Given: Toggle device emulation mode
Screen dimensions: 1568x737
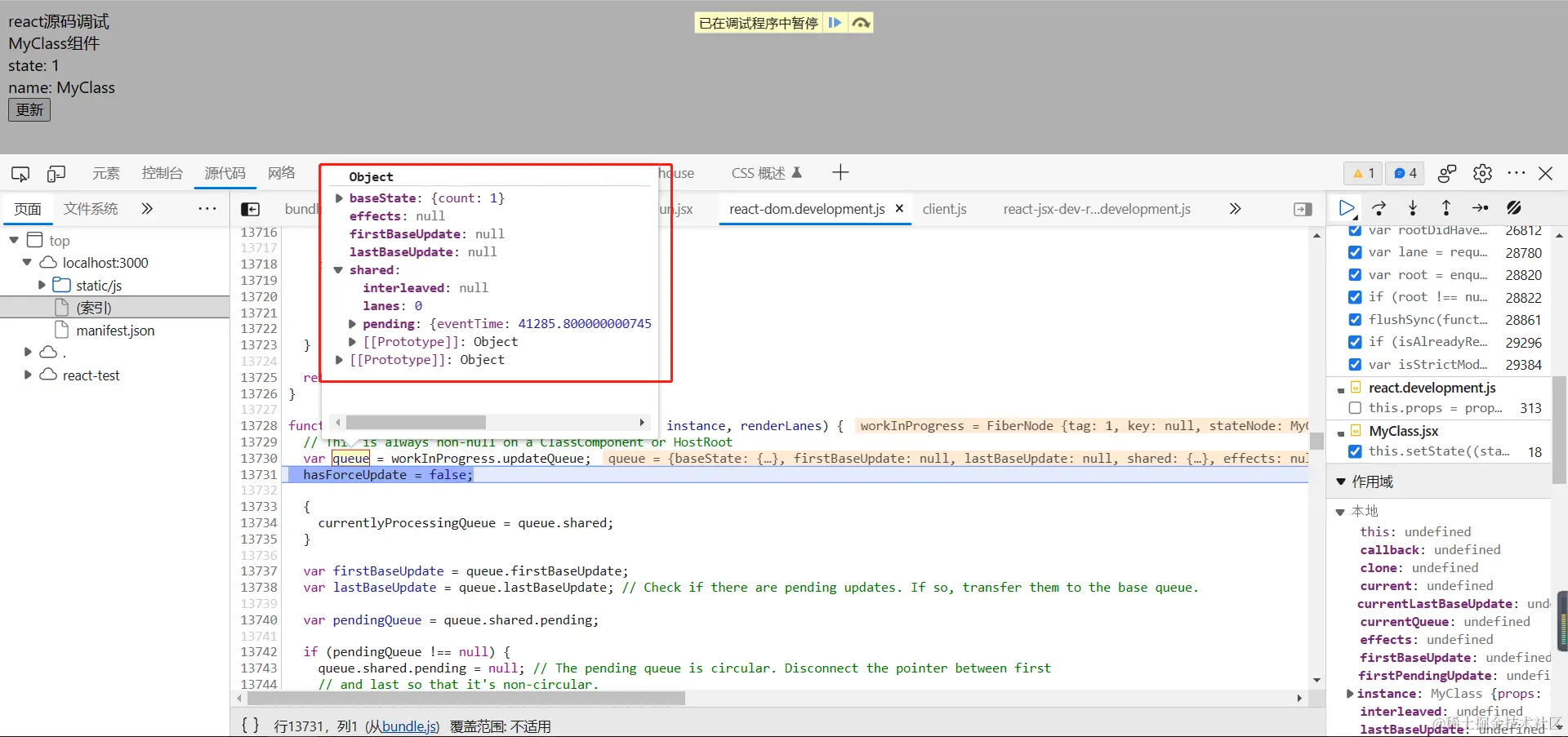Looking at the screenshot, I should pos(56,173).
